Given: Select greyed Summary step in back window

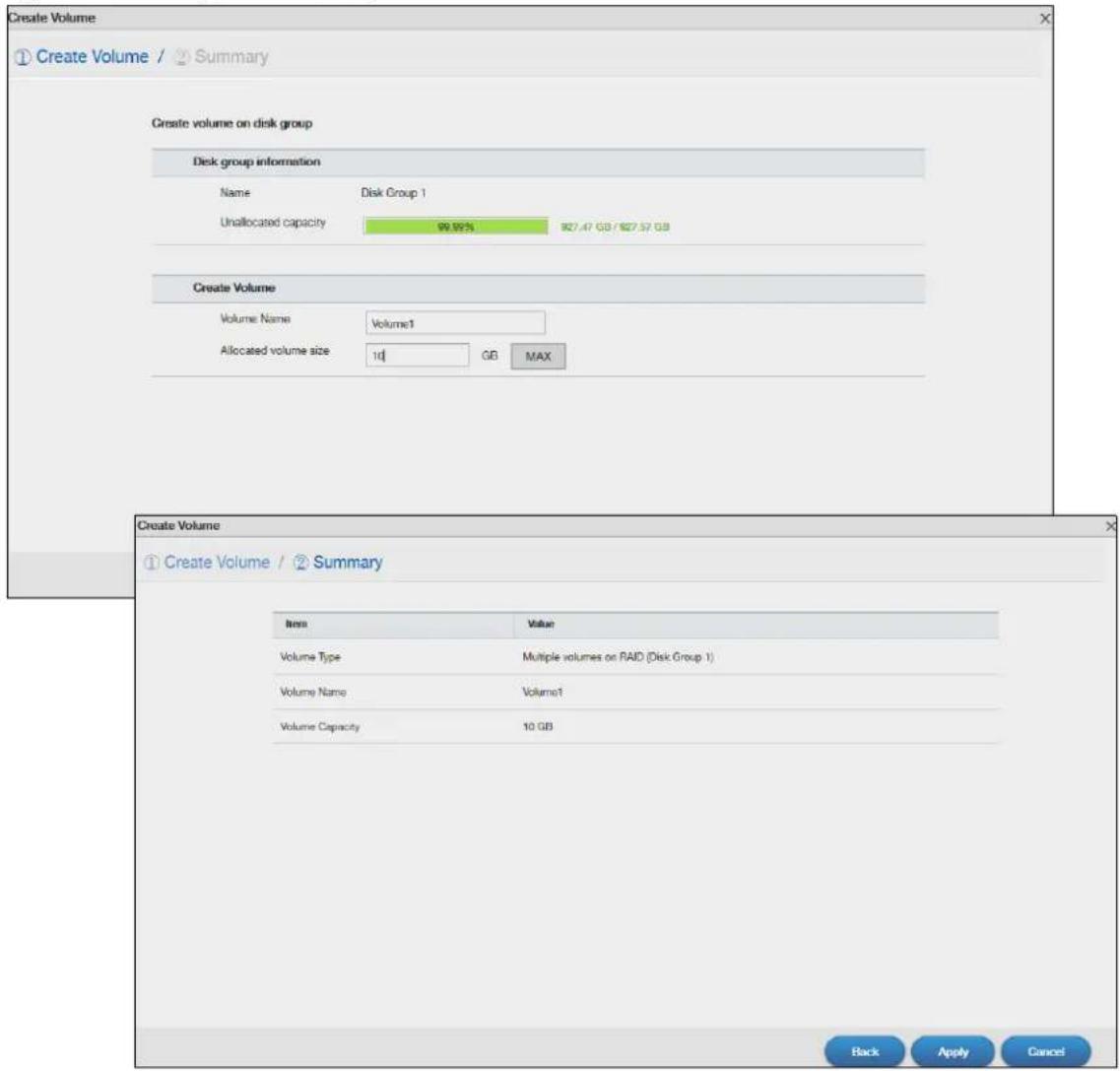Looking at the screenshot, I should [222, 56].
